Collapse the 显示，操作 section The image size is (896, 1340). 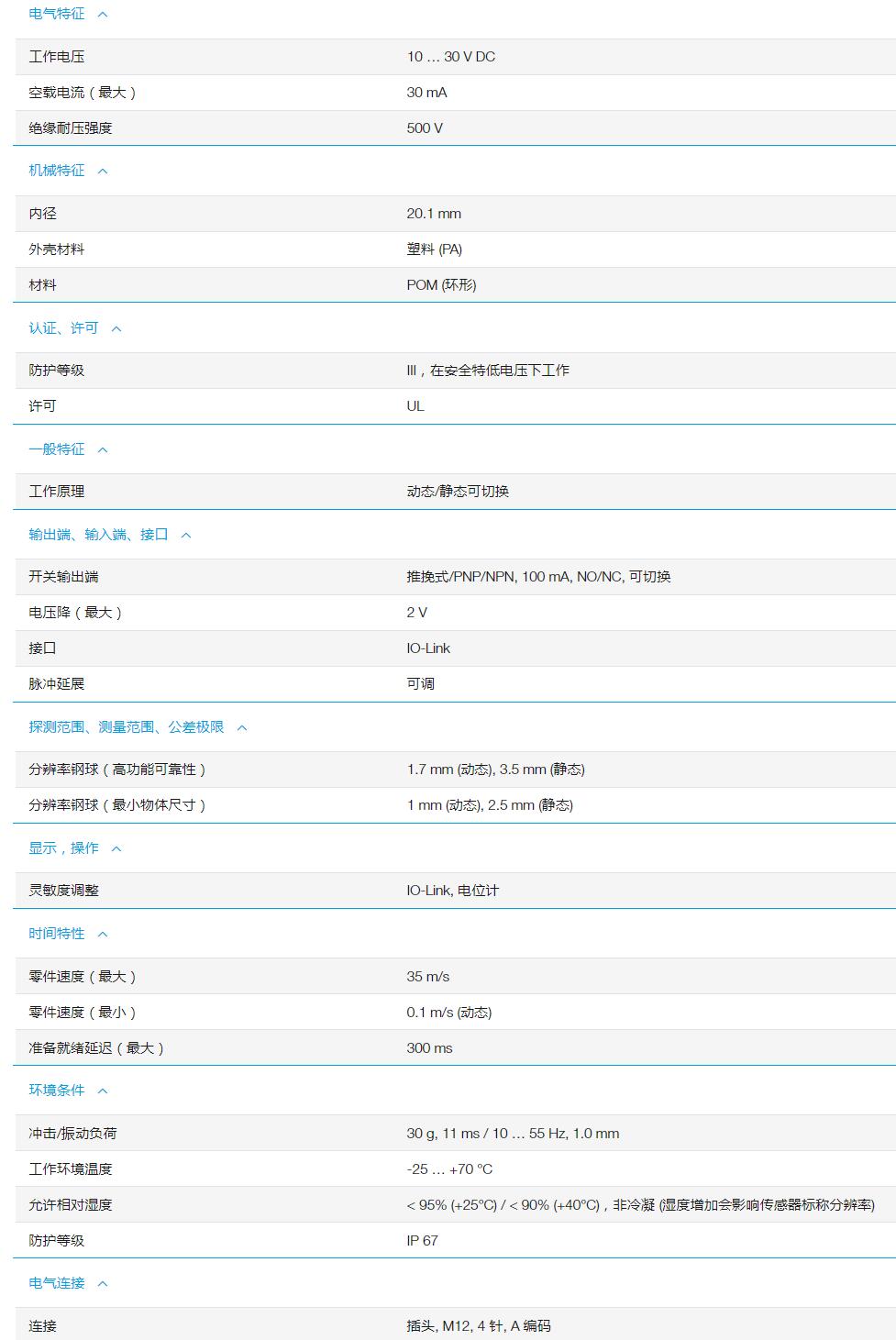coord(115,848)
